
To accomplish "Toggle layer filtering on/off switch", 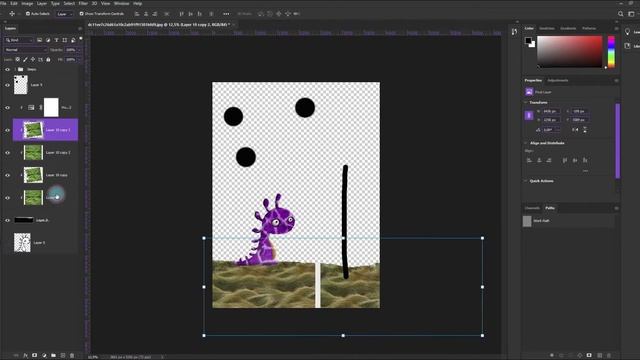I will 81,39.
